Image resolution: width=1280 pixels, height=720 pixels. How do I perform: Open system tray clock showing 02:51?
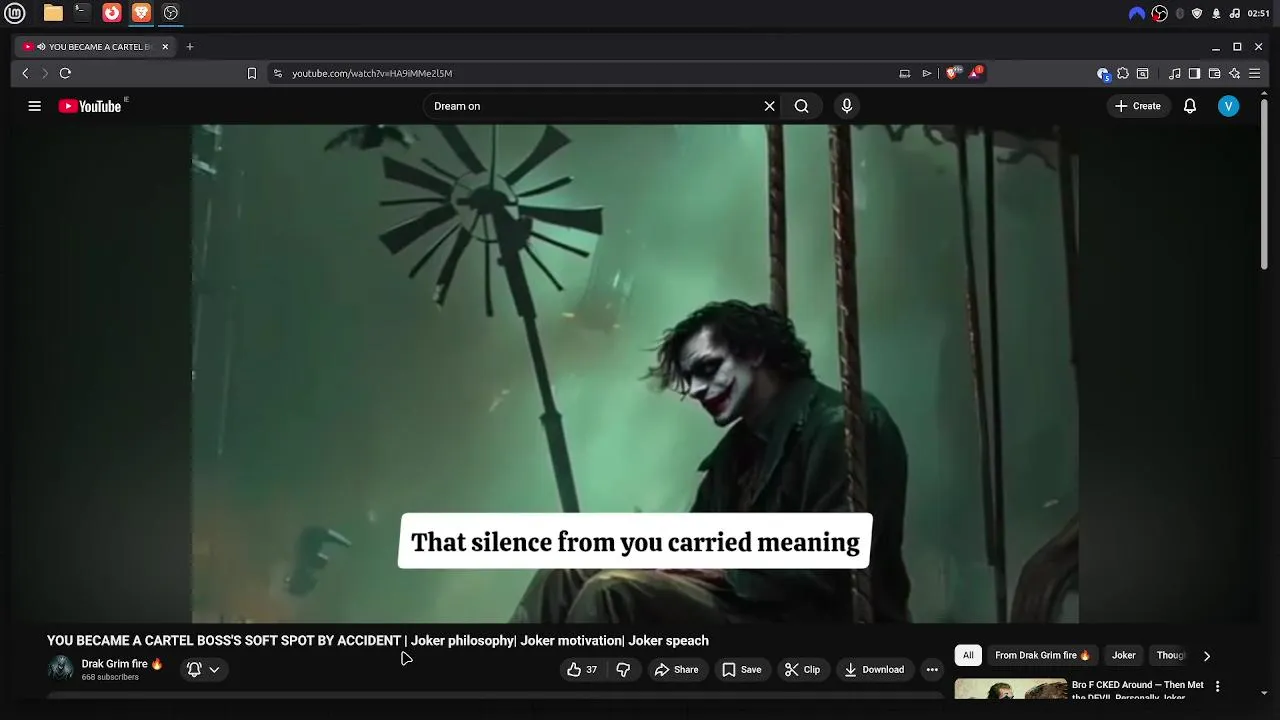point(1259,13)
